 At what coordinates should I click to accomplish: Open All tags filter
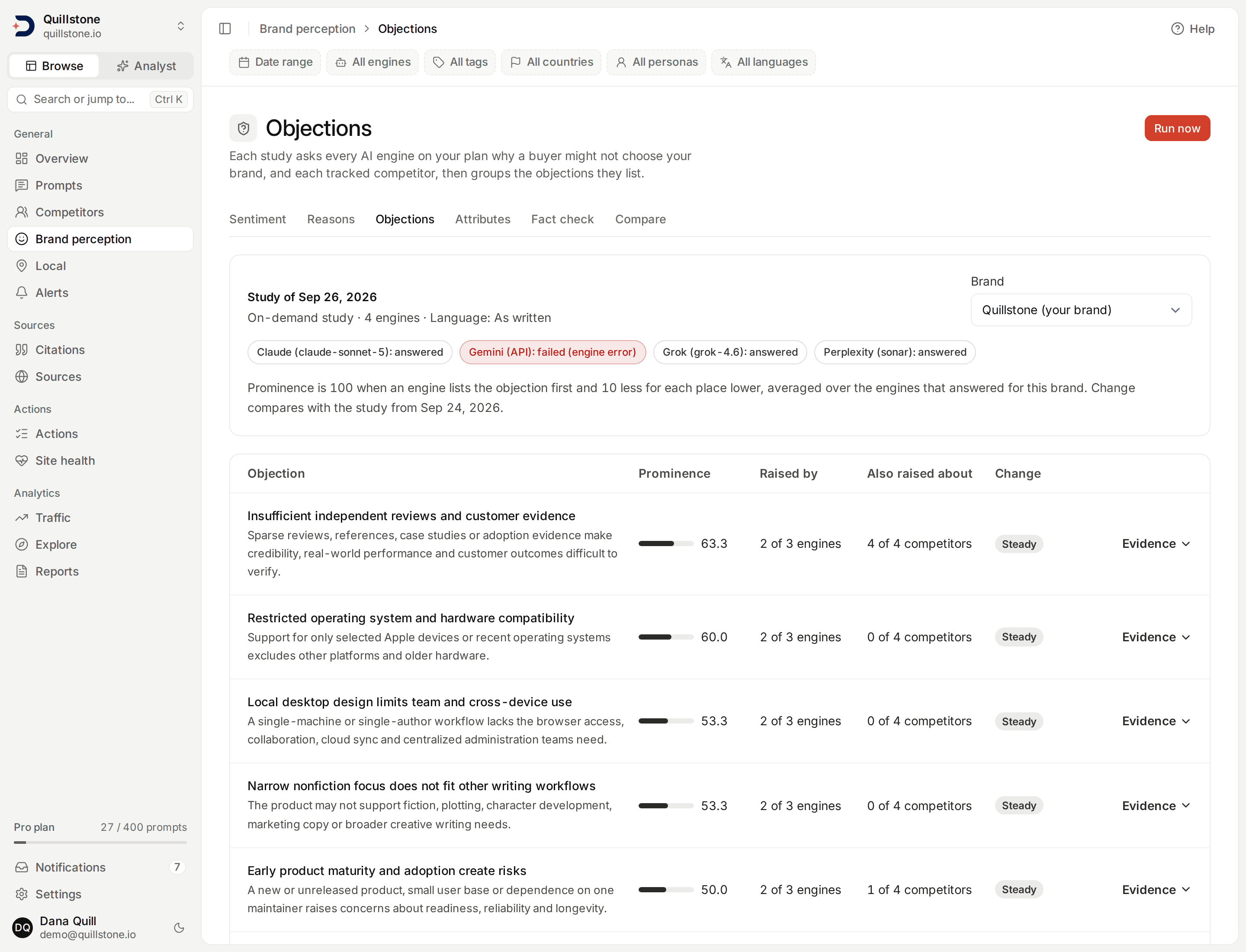click(x=459, y=62)
